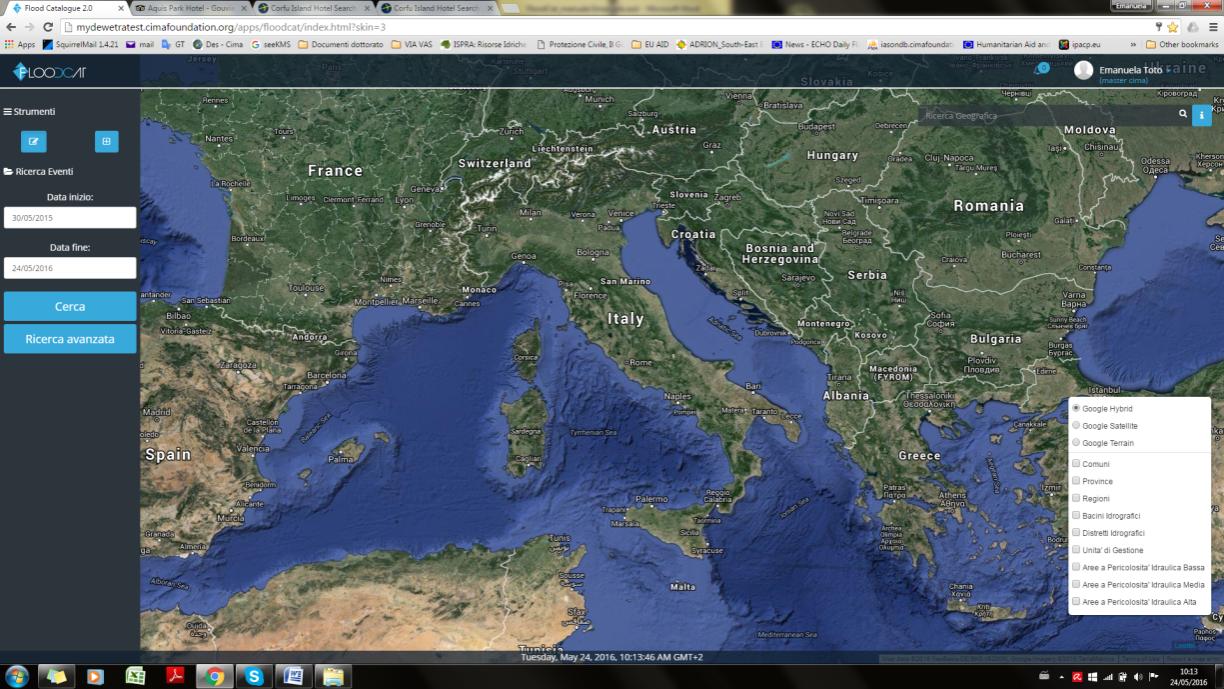Enable the Unita' di Gestione layer
1224x689 pixels.
(x=1076, y=550)
